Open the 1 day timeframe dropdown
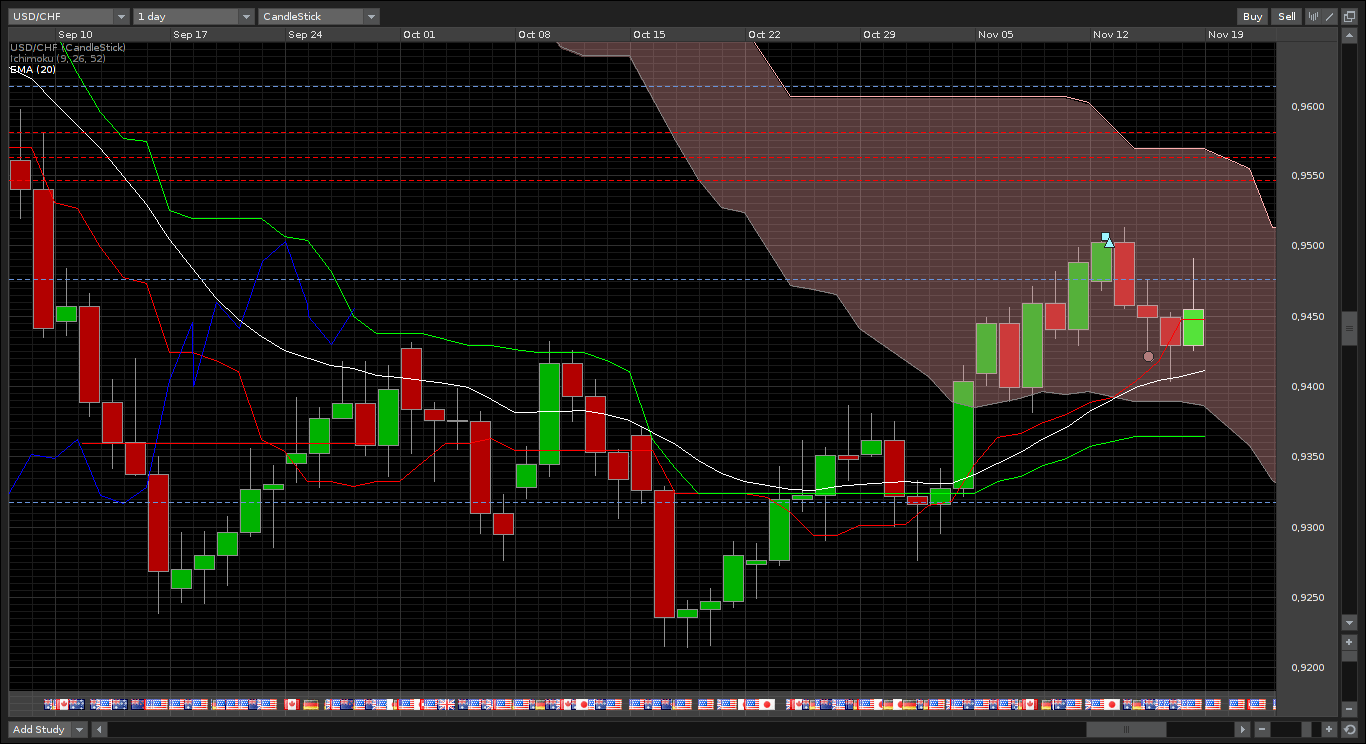 tap(194, 16)
